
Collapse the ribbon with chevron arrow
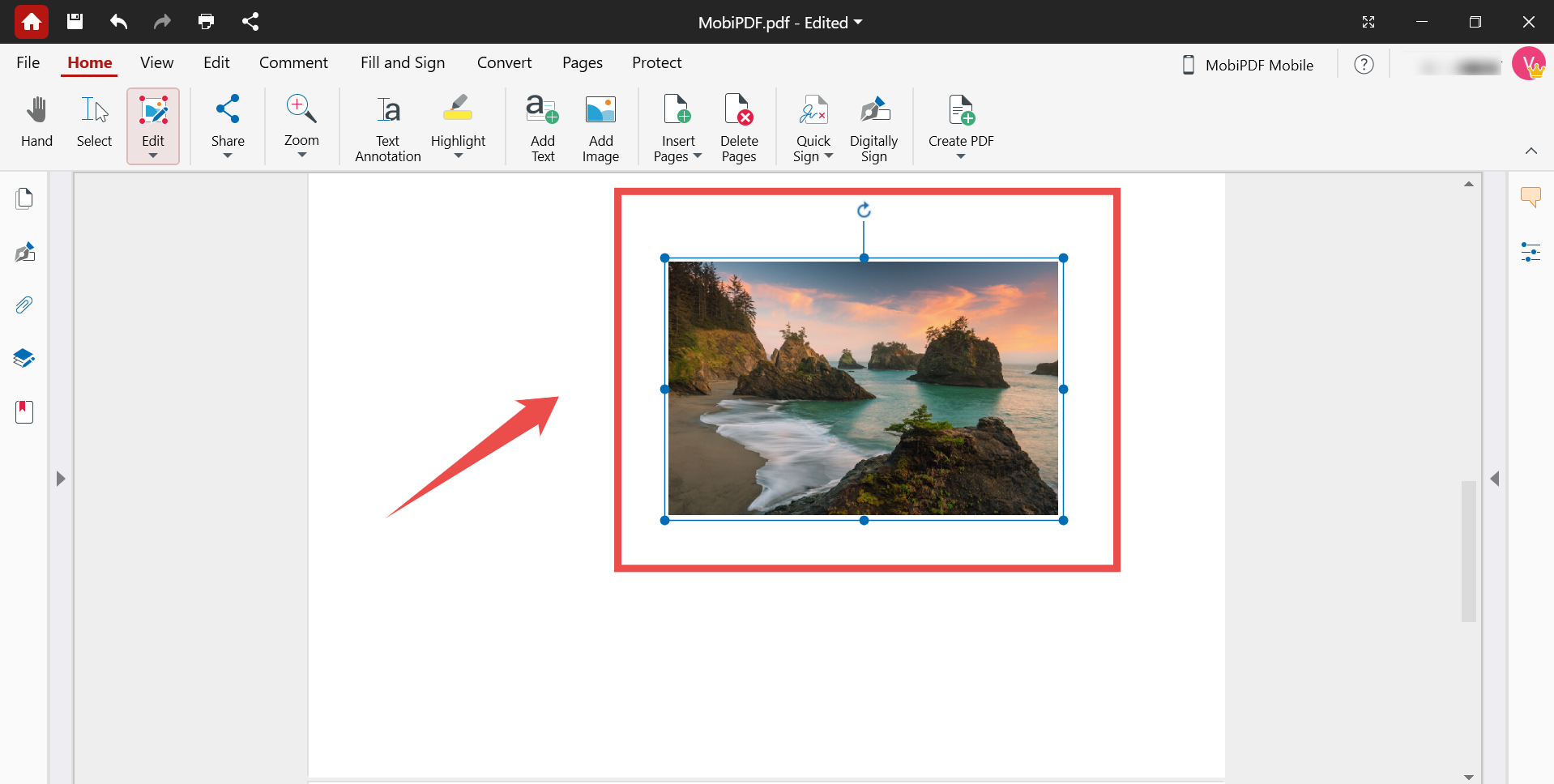[x=1531, y=151]
